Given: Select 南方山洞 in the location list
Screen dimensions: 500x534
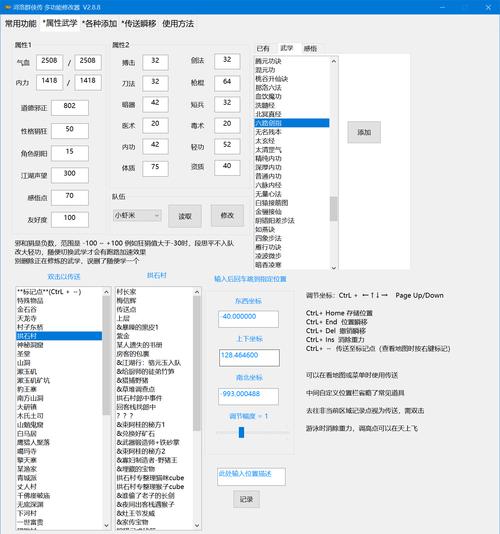Looking at the screenshot, I should point(59,398).
